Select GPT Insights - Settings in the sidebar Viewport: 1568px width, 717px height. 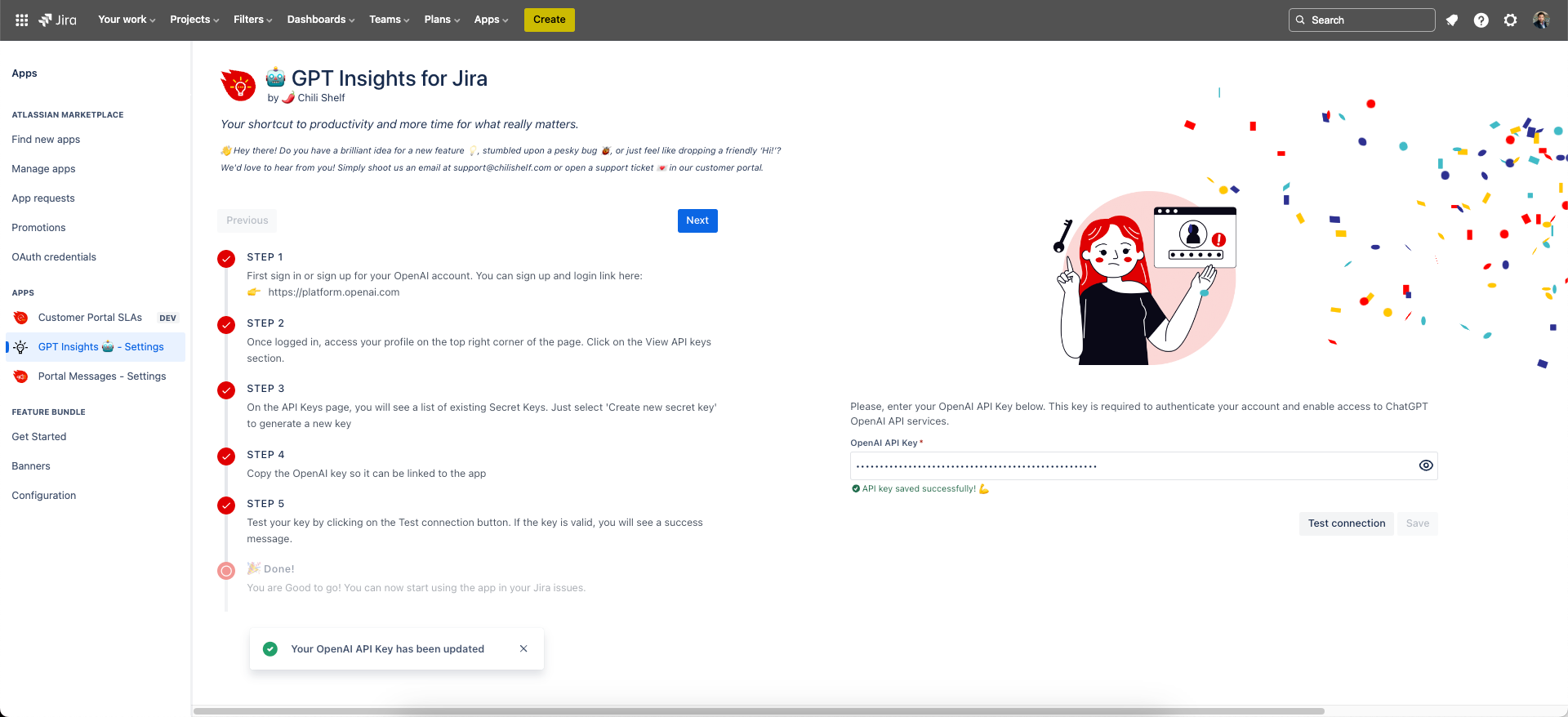pyautogui.click(x=96, y=347)
